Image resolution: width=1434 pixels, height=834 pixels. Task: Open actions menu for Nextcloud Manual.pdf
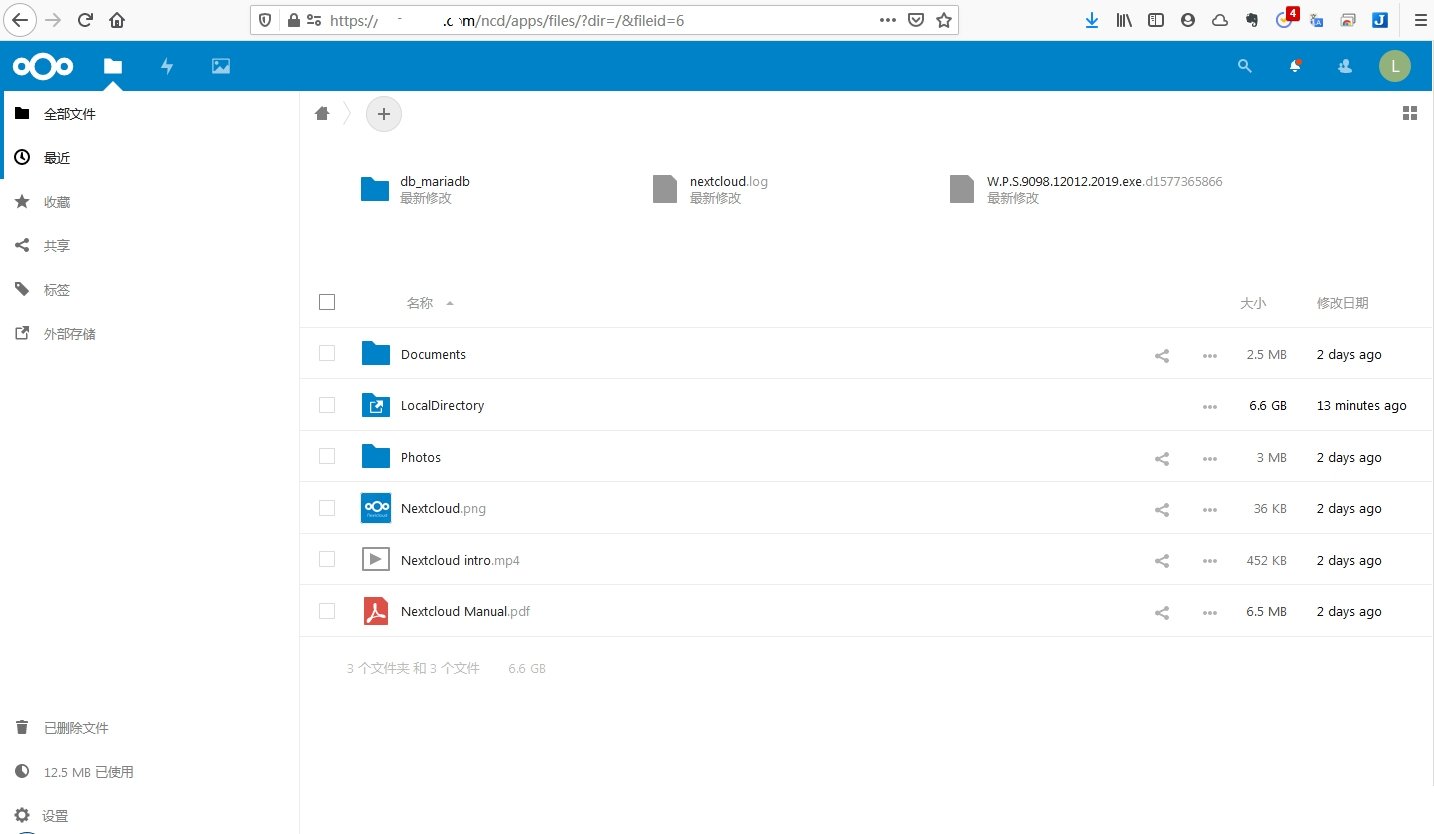1210,612
